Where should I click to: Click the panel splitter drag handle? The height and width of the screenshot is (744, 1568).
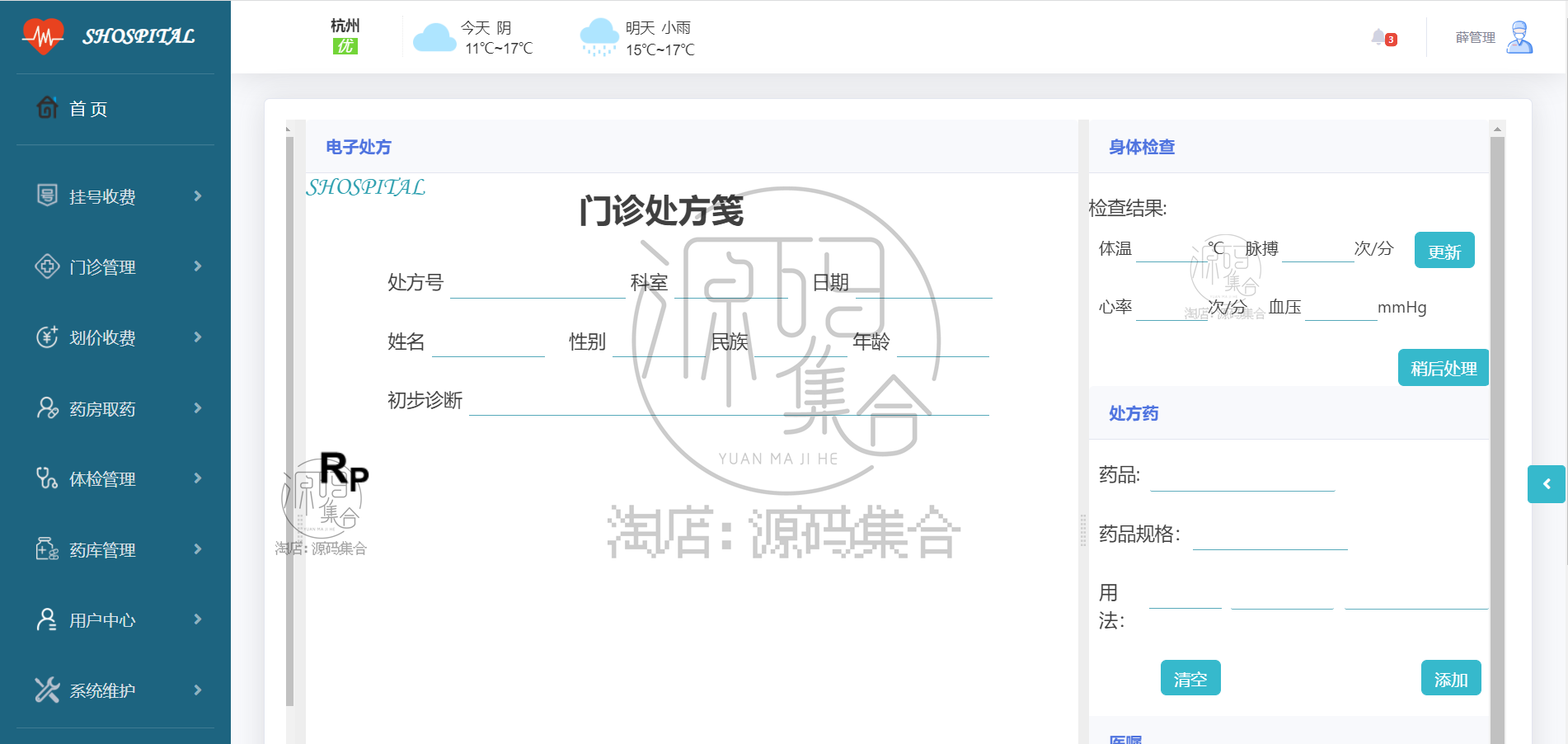1083,530
